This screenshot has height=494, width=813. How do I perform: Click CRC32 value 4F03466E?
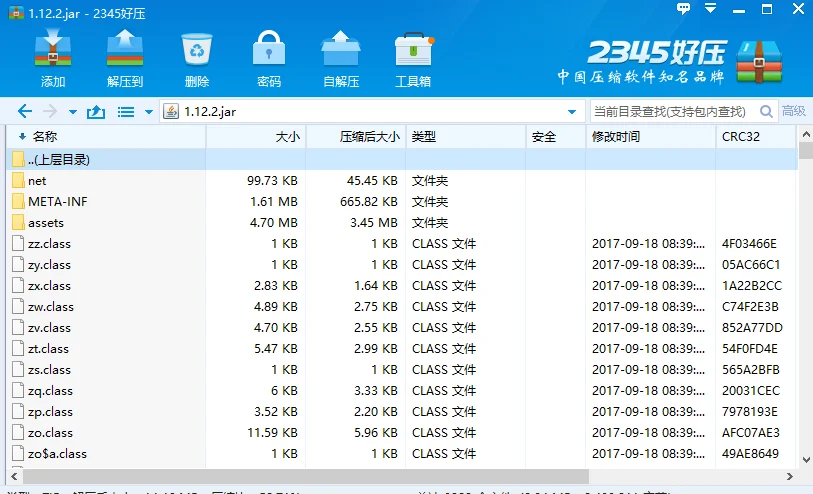(x=749, y=244)
